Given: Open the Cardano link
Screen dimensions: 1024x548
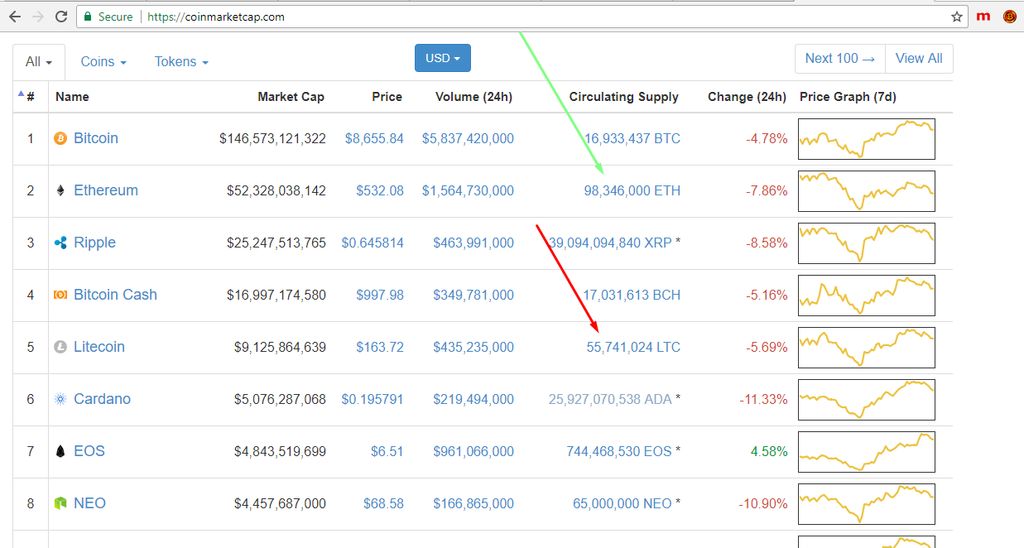Looking at the screenshot, I should (x=102, y=399).
